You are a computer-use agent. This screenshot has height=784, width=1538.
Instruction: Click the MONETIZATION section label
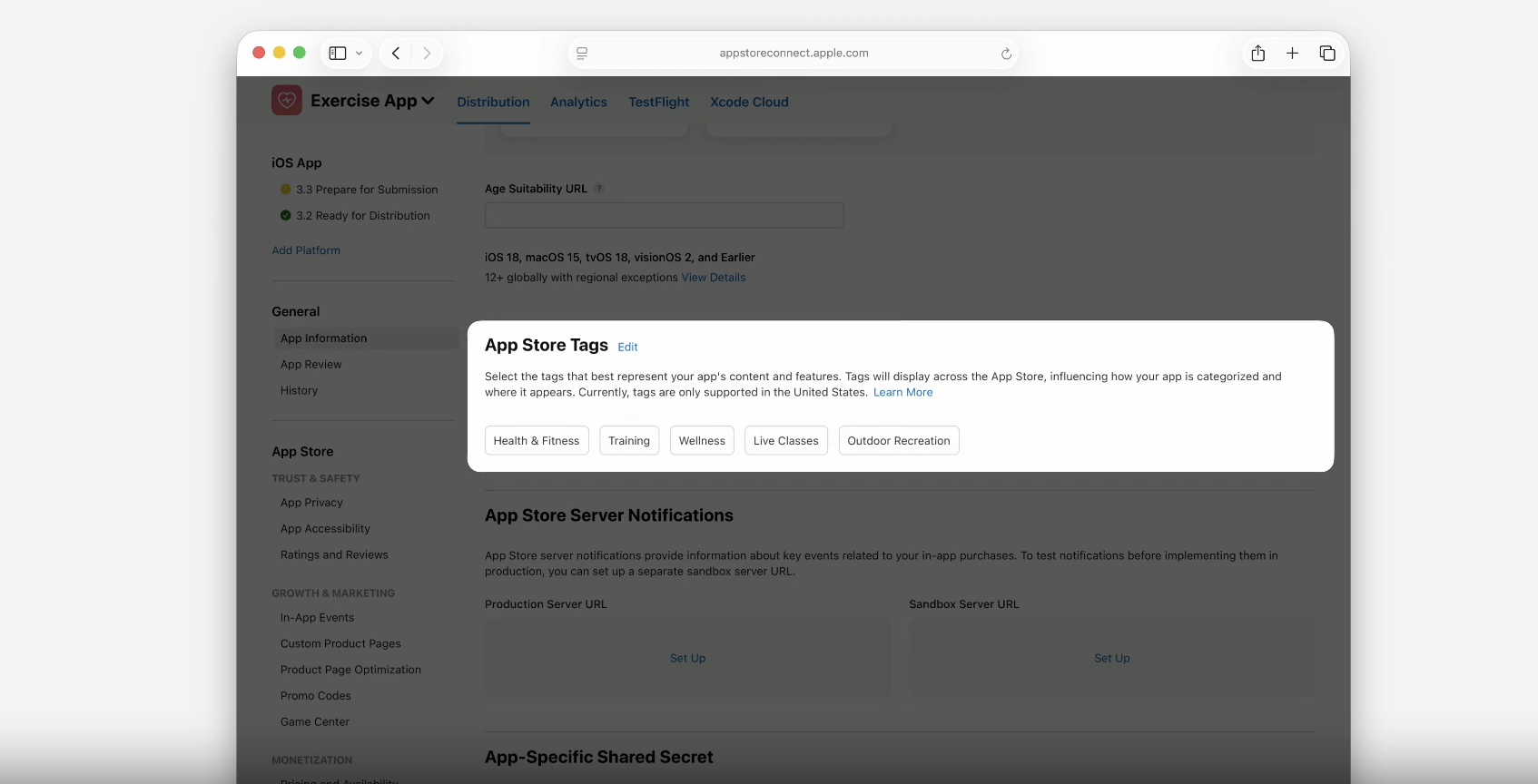click(x=312, y=760)
